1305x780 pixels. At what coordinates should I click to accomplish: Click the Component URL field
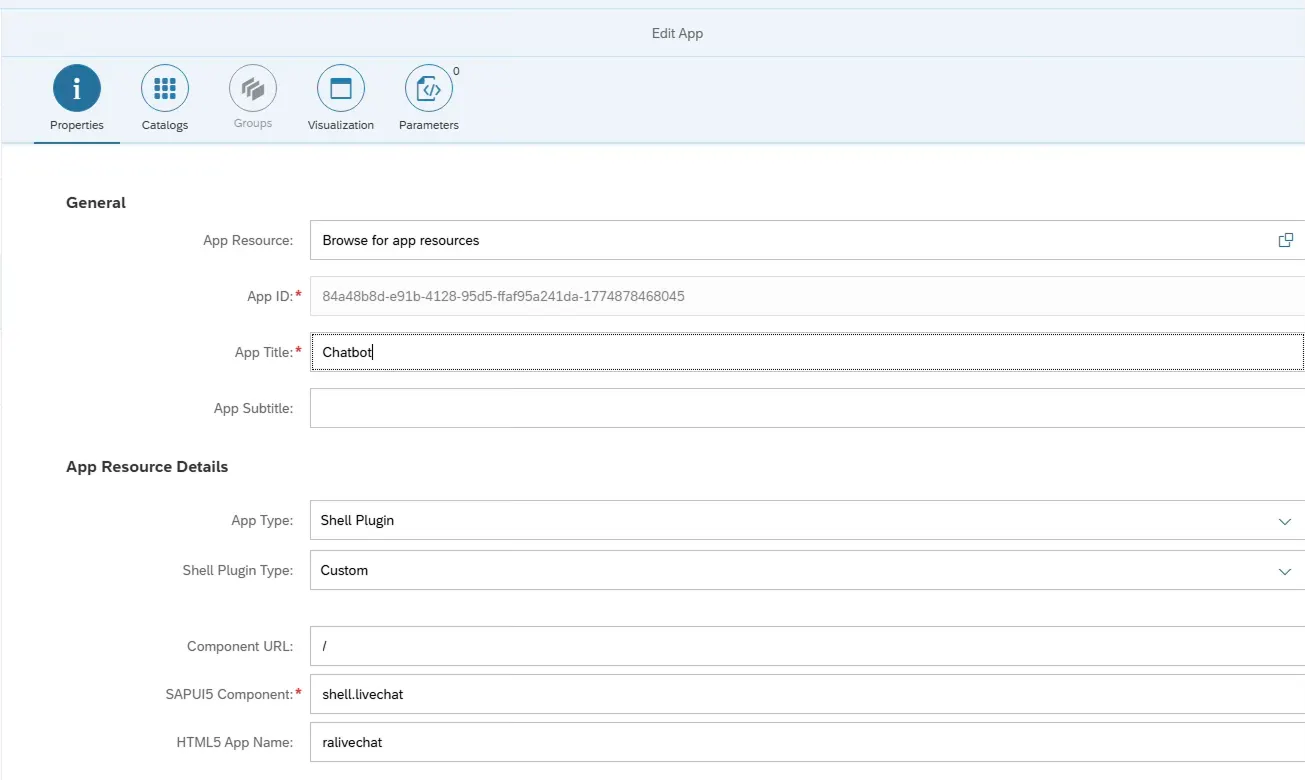coord(700,645)
